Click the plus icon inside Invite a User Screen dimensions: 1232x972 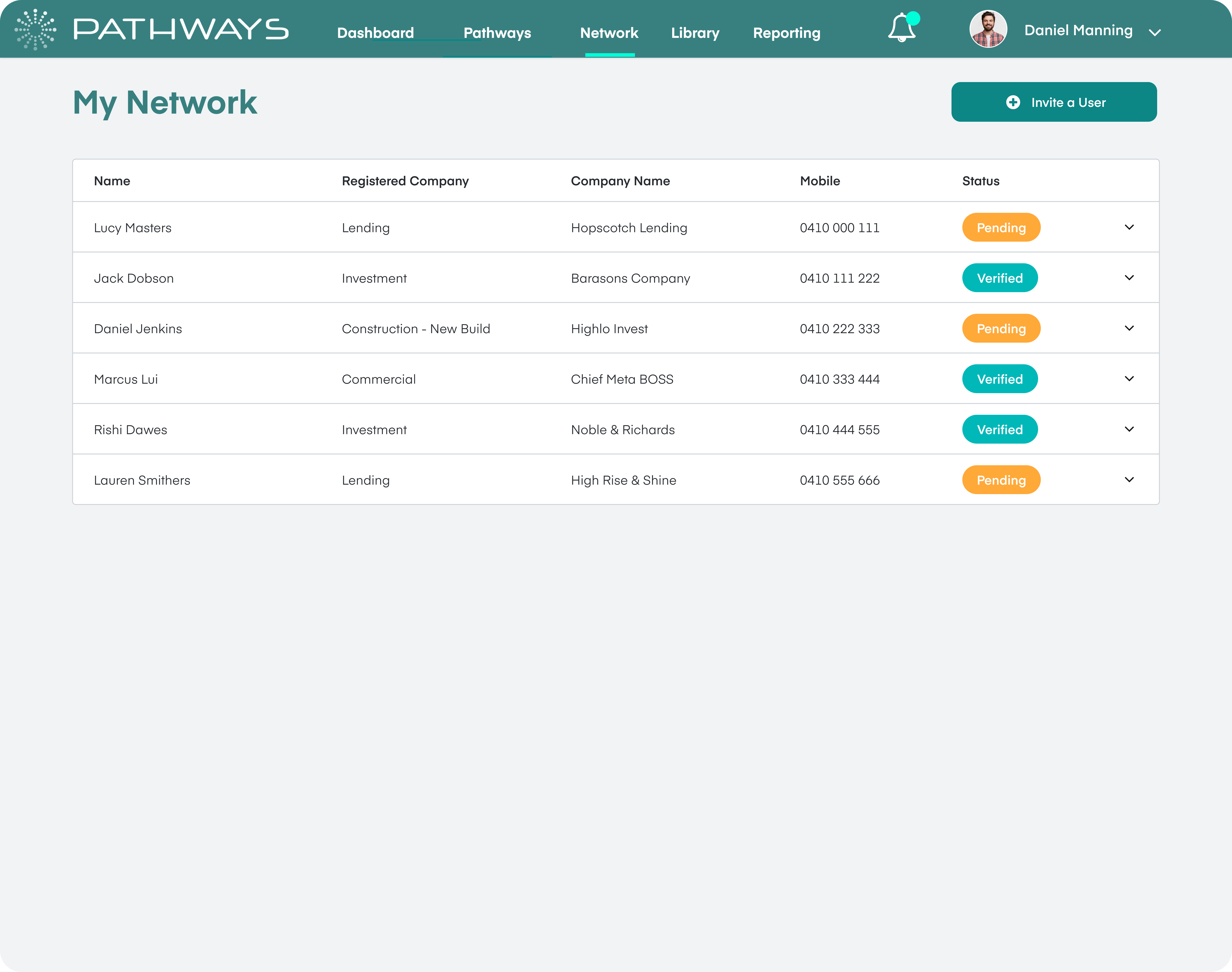1013,102
